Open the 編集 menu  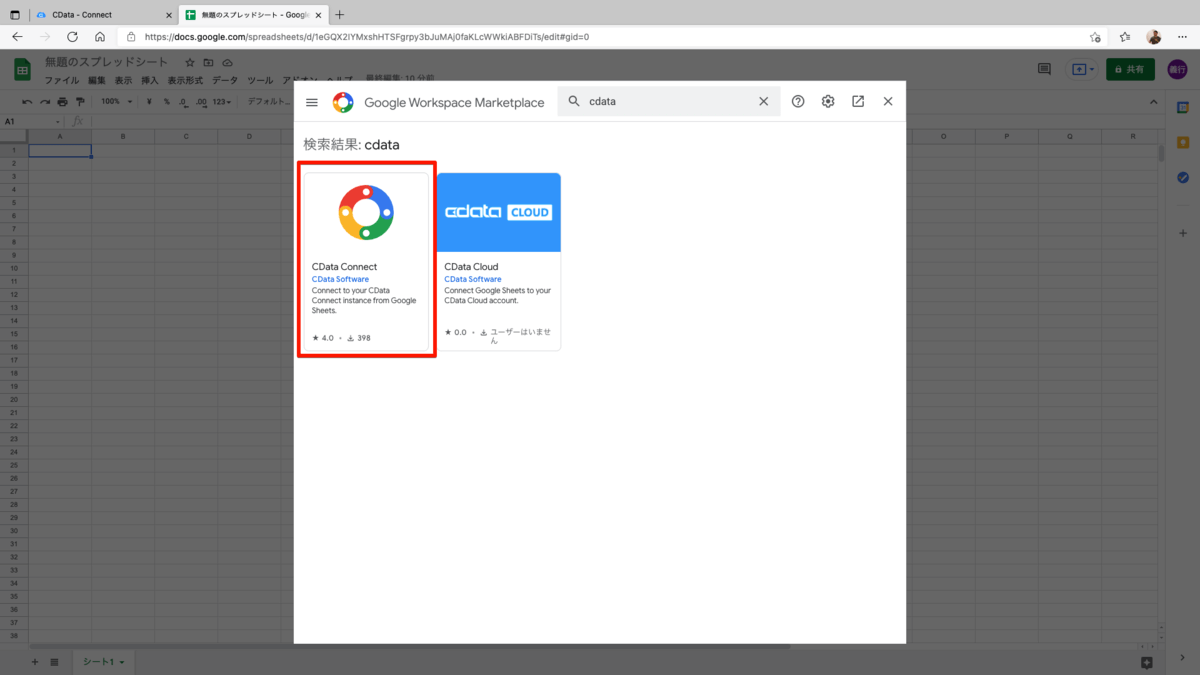click(x=97, y=80)
